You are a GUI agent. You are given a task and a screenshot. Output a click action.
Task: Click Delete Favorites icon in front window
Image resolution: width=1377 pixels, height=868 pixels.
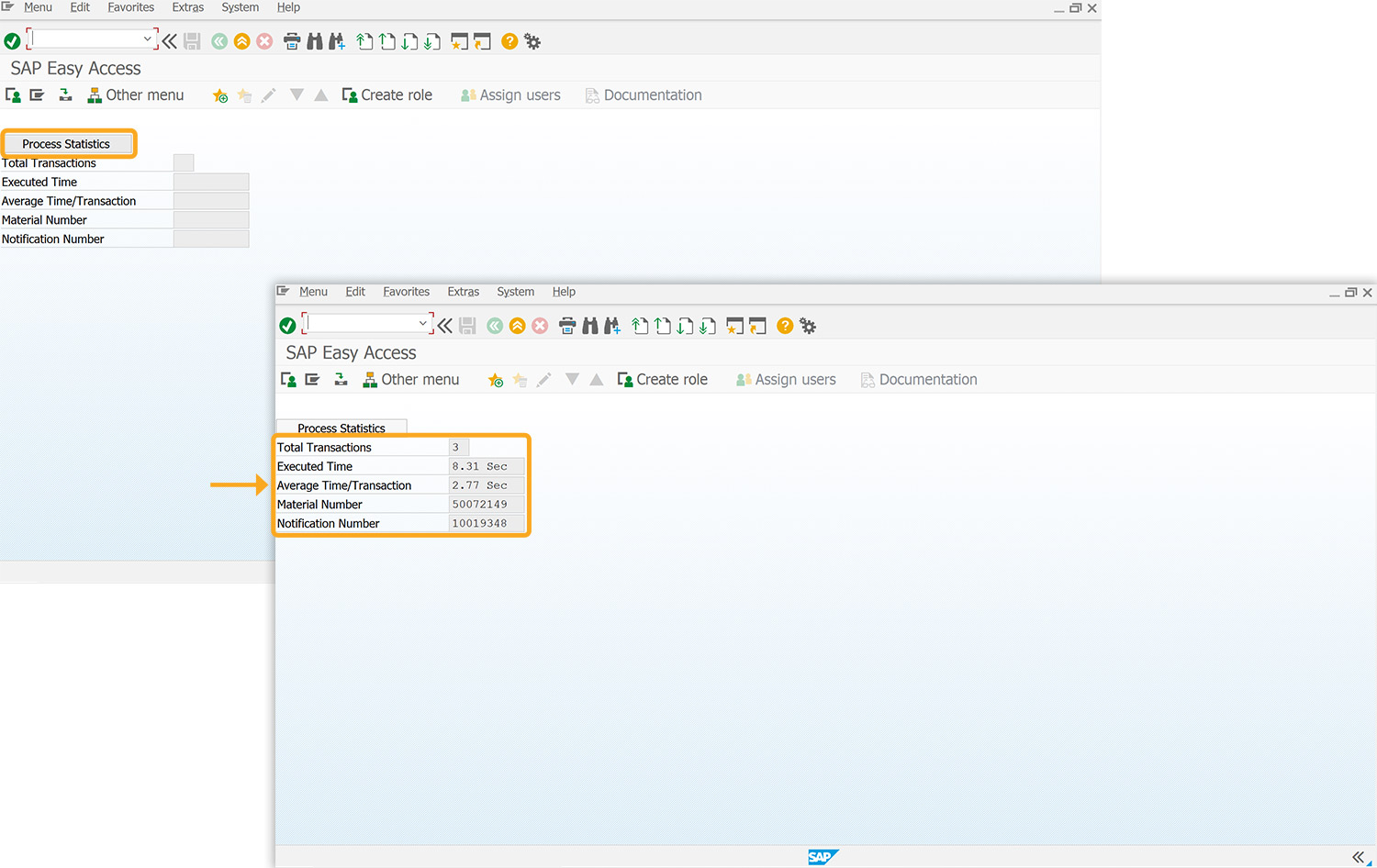click(520, 380)
